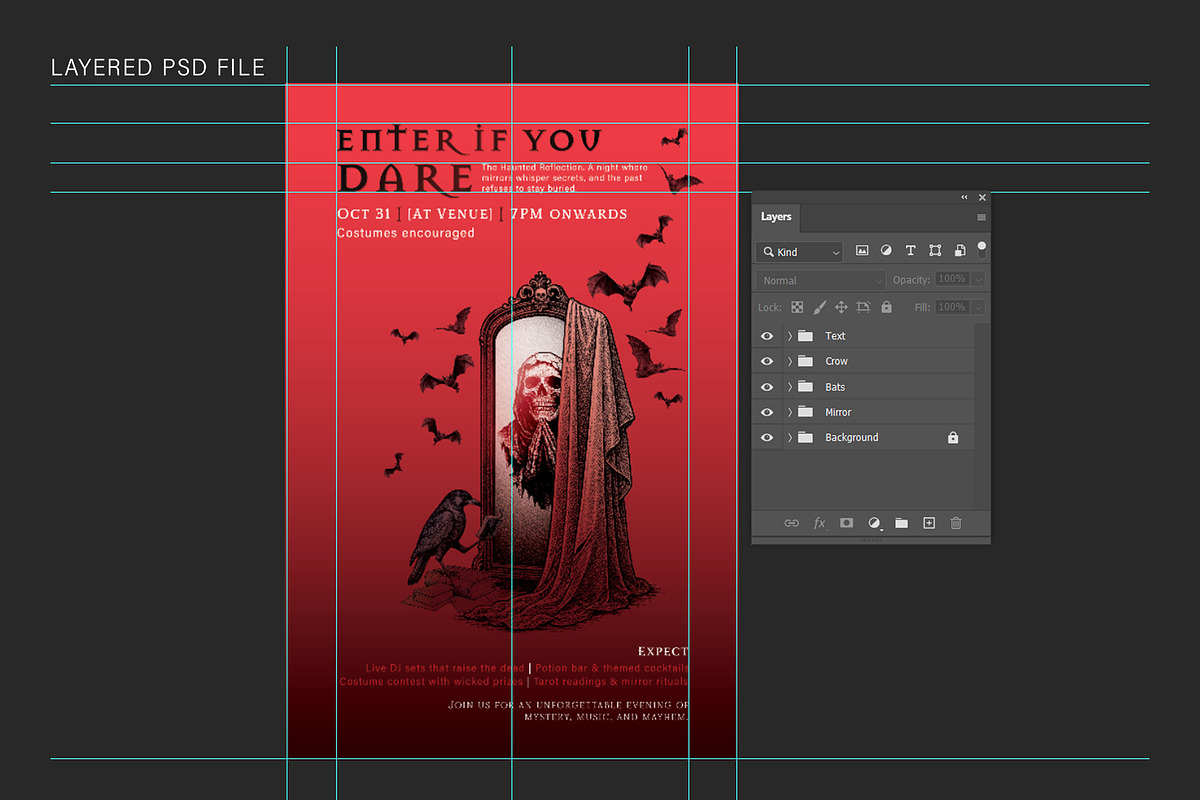
Task: Lock layer position with move lock
Action: tap(841, 307)
